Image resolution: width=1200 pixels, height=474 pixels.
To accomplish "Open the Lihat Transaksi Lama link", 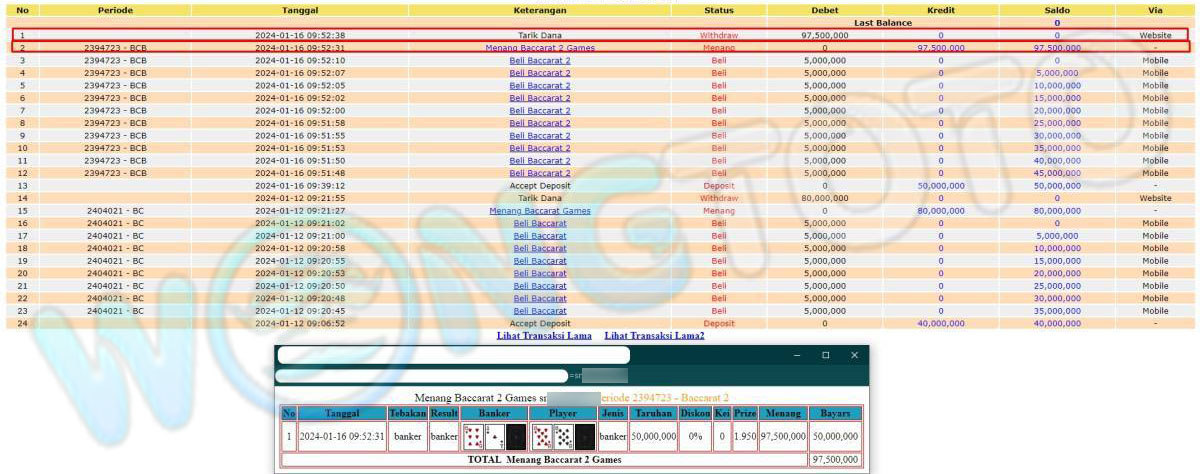I will click(544, 336).
